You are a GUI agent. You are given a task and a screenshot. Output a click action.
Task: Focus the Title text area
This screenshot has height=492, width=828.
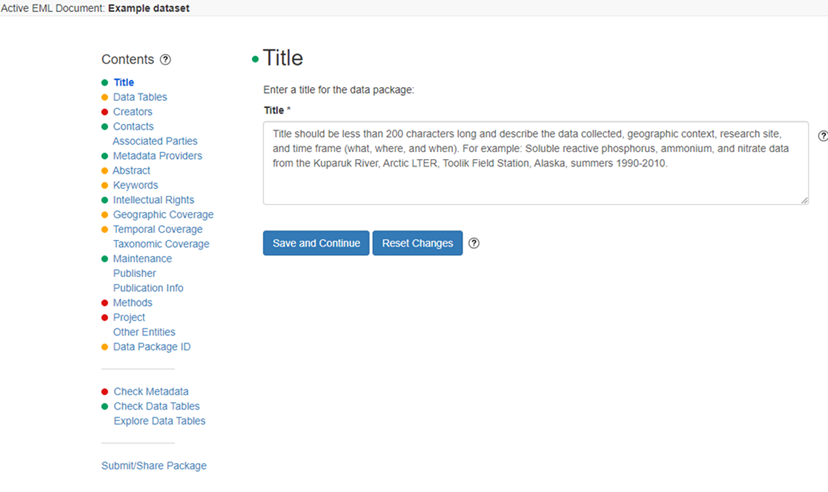535,163
